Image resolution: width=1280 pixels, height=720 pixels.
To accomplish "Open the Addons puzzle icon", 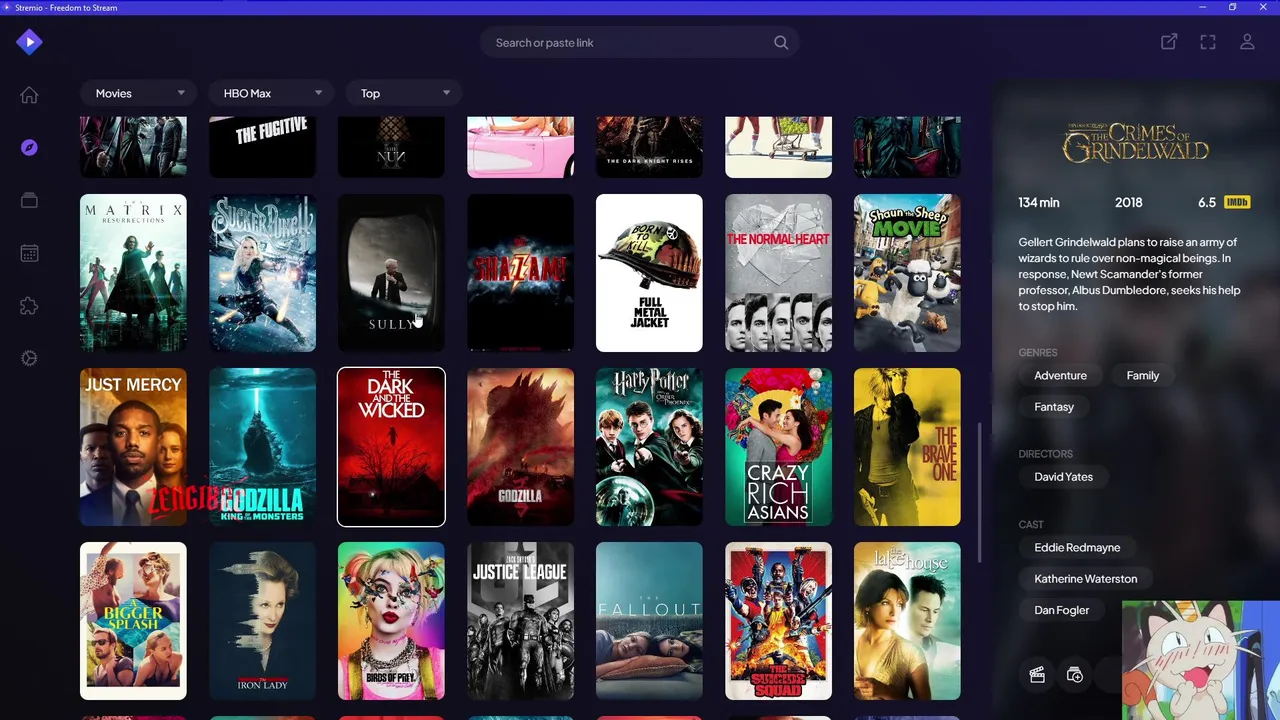I will pos(29,306).
